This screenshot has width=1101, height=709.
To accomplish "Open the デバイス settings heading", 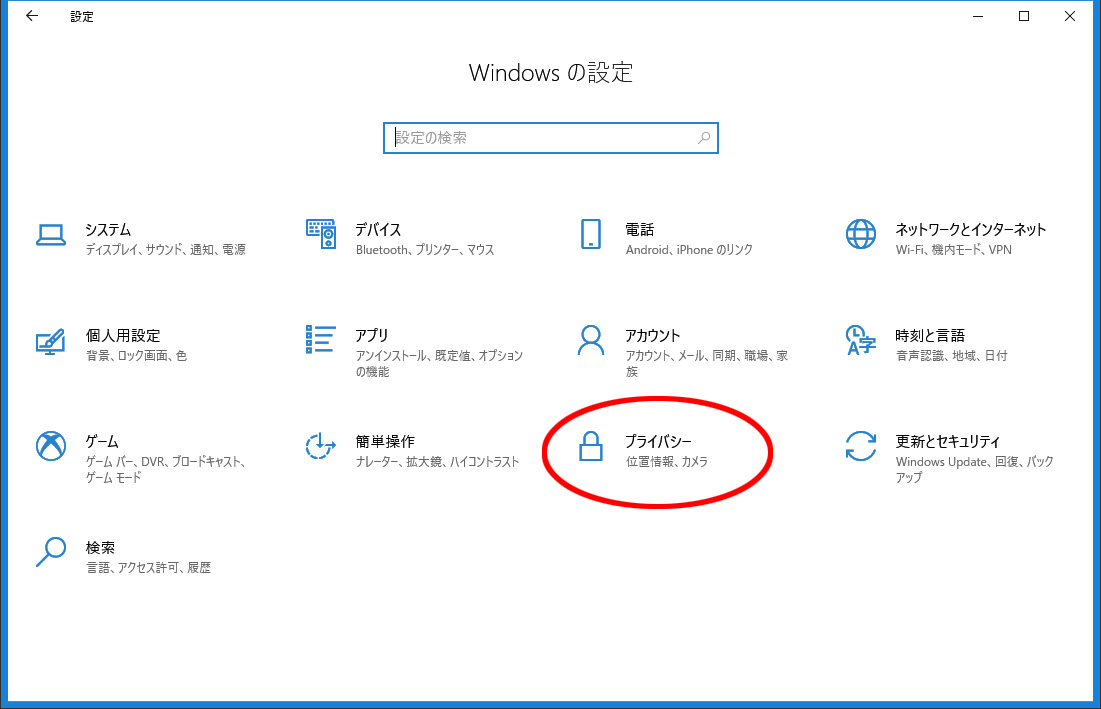I will pyautogui.click(x=378, y=230).
